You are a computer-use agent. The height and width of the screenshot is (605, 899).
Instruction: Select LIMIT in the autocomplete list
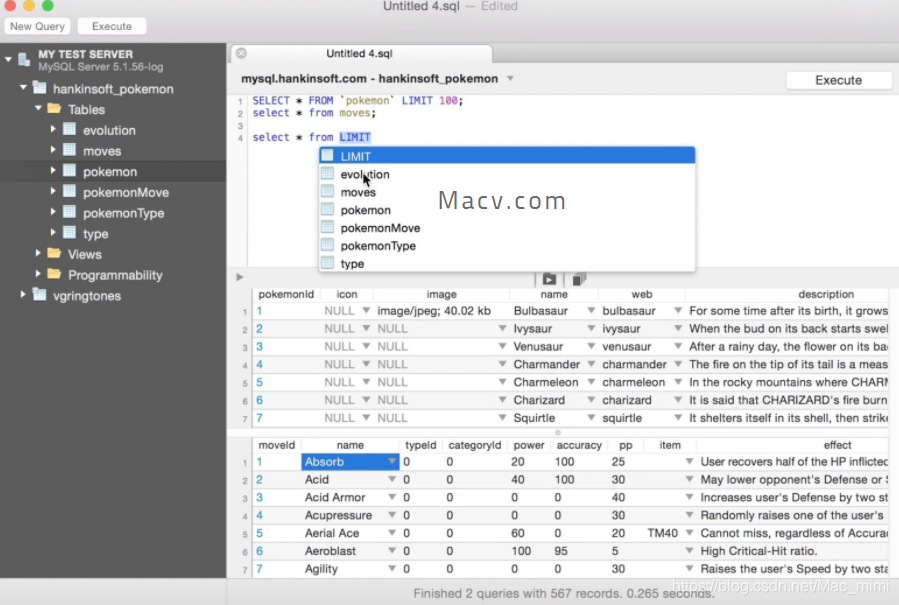[507, 155]
